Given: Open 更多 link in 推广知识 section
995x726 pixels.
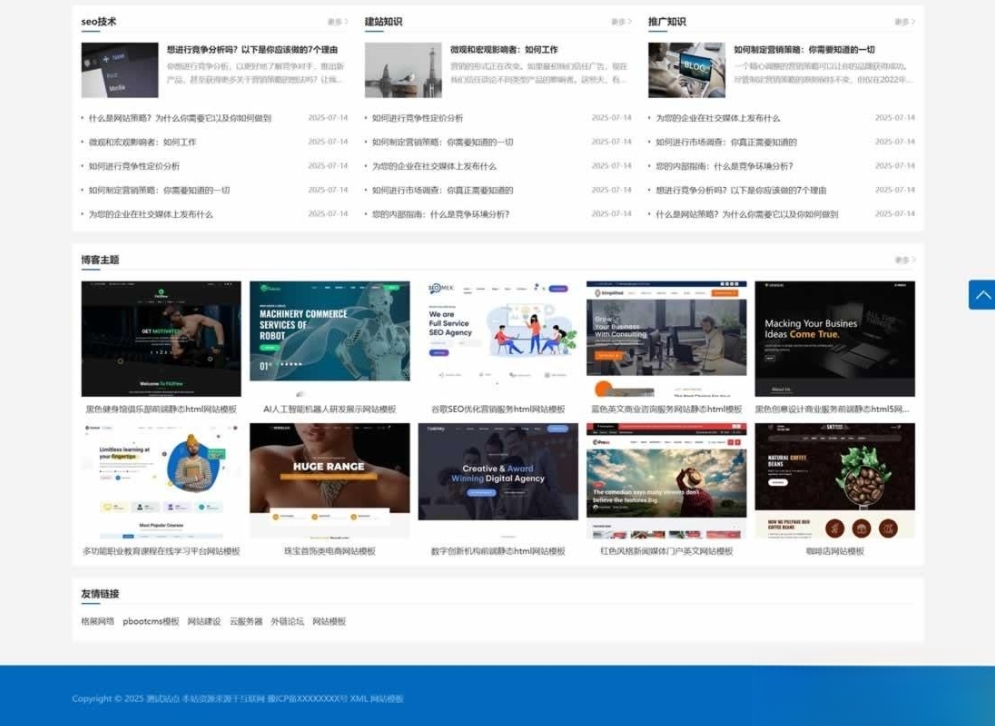Looking at the screenshot, I should [x=906, y=19].
